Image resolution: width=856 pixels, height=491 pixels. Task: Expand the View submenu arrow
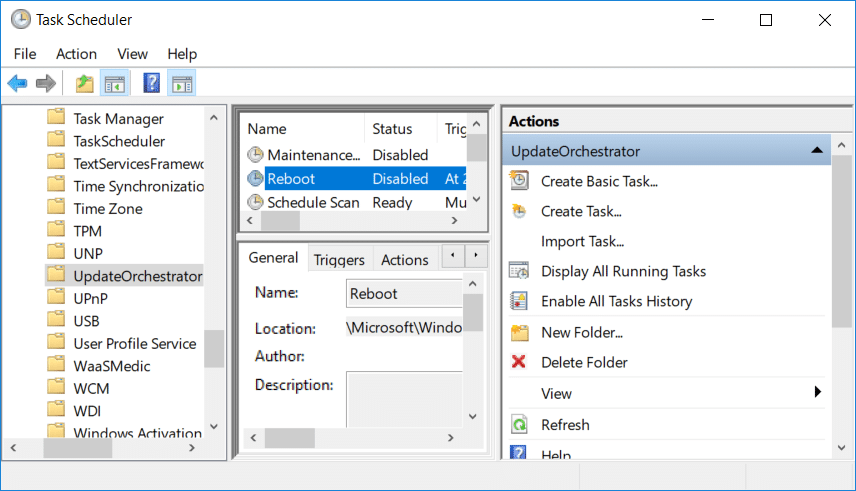pyautogui.click(x=817, y=393)
